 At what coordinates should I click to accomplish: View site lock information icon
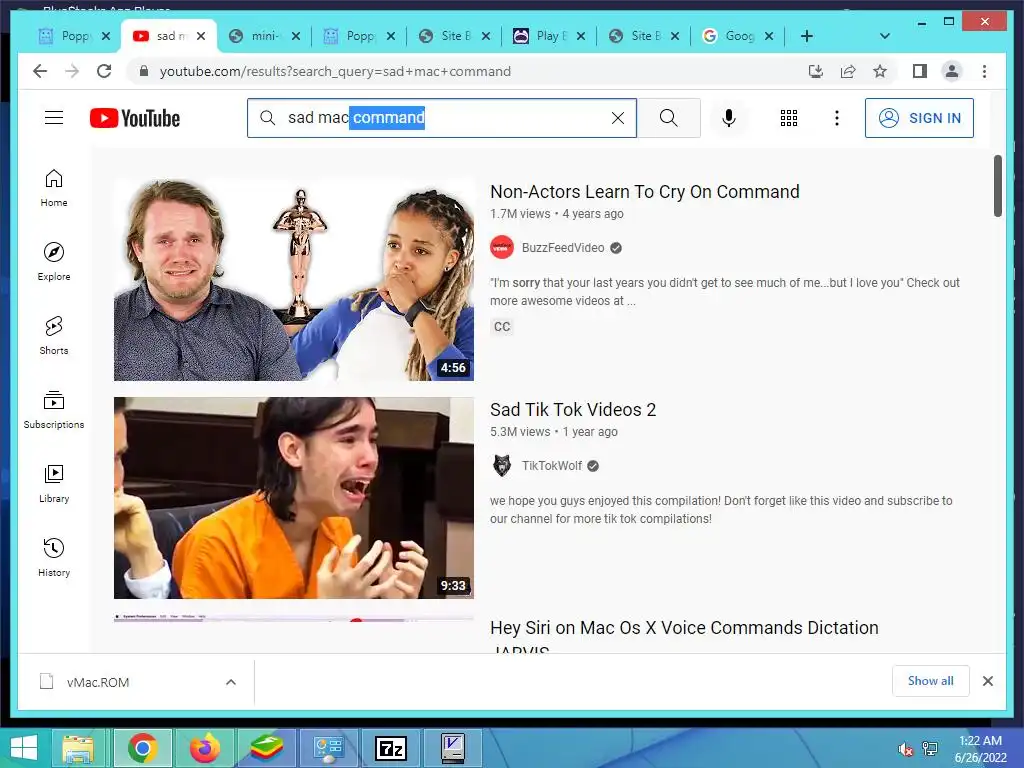coord(144,71)
